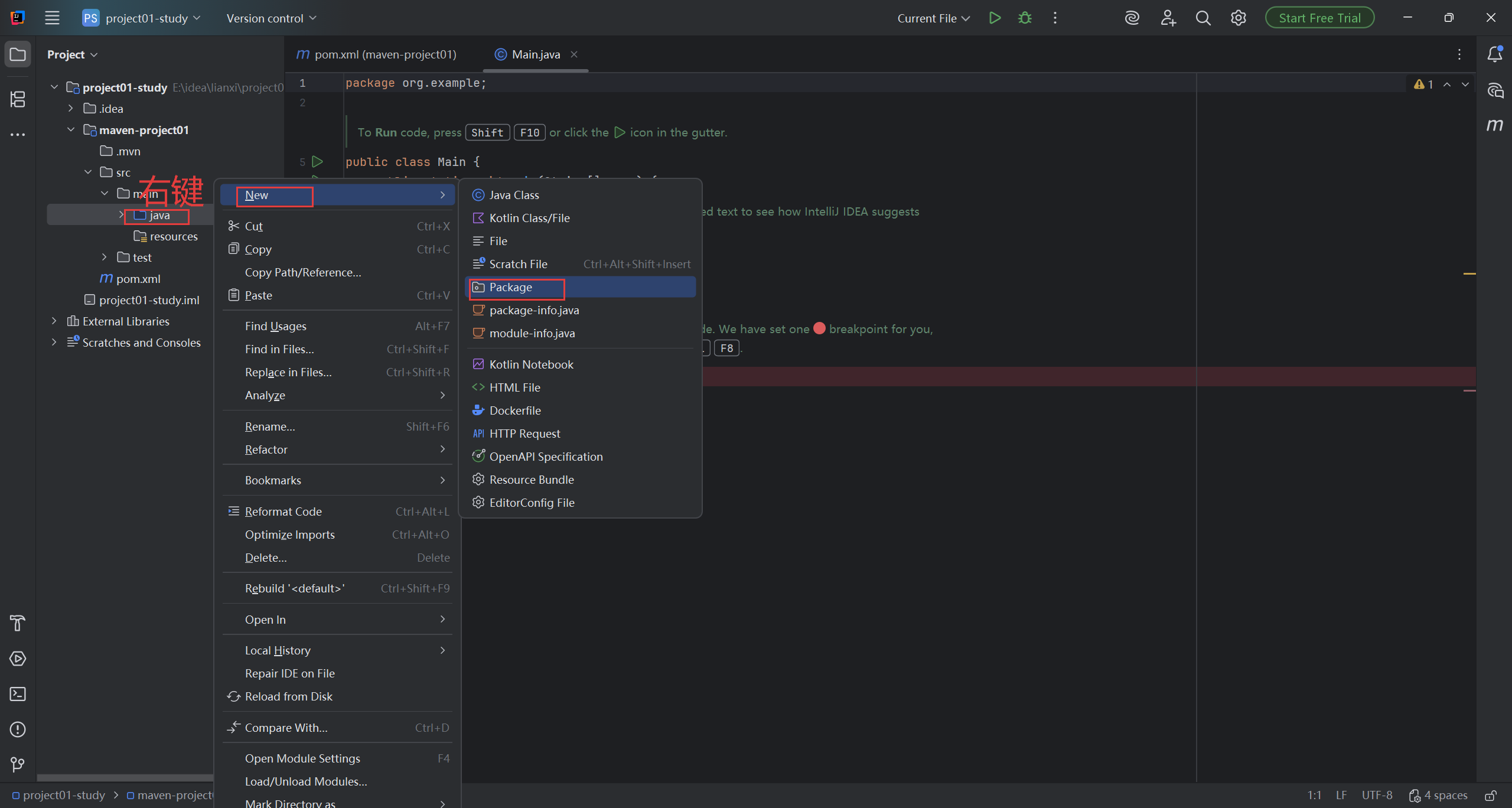This screenshot has width=1512, height=808.
Task: Collapse the maven-project01 folder
Action: tap(71, 130)
